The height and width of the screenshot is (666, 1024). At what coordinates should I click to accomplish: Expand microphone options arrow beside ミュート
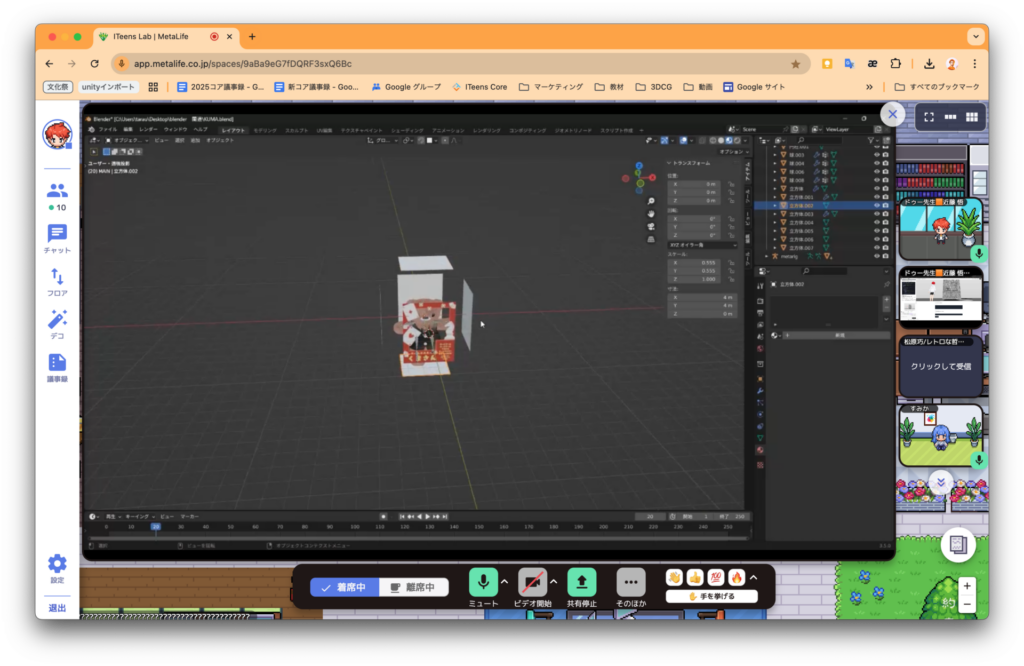click(504, 581)
